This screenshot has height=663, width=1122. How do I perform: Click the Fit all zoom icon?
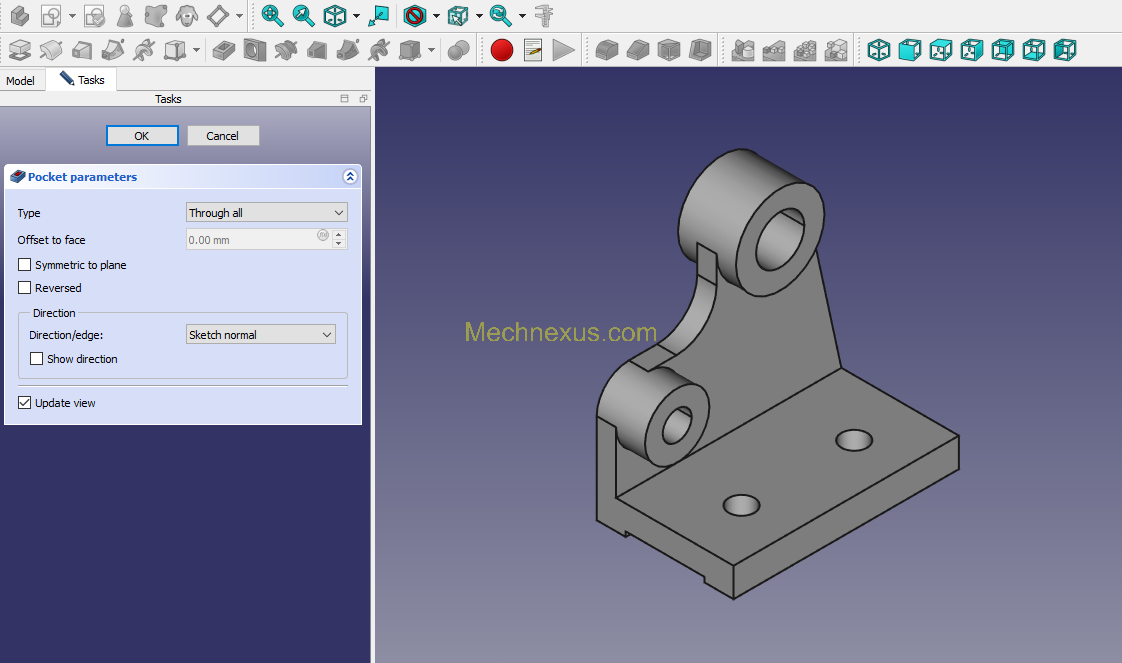pos(273,16)
